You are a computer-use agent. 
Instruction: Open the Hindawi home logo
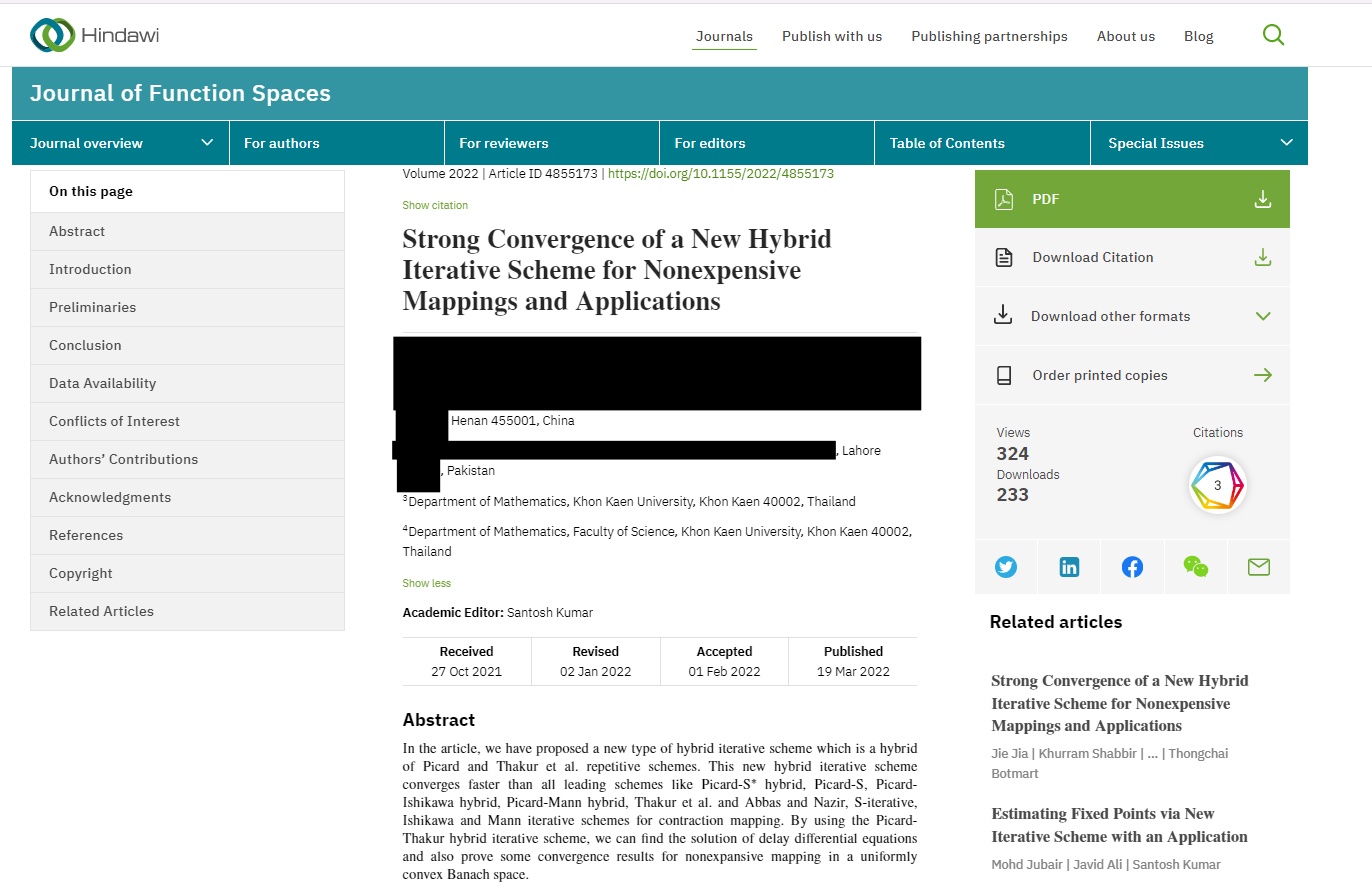[x=95, y=35]
